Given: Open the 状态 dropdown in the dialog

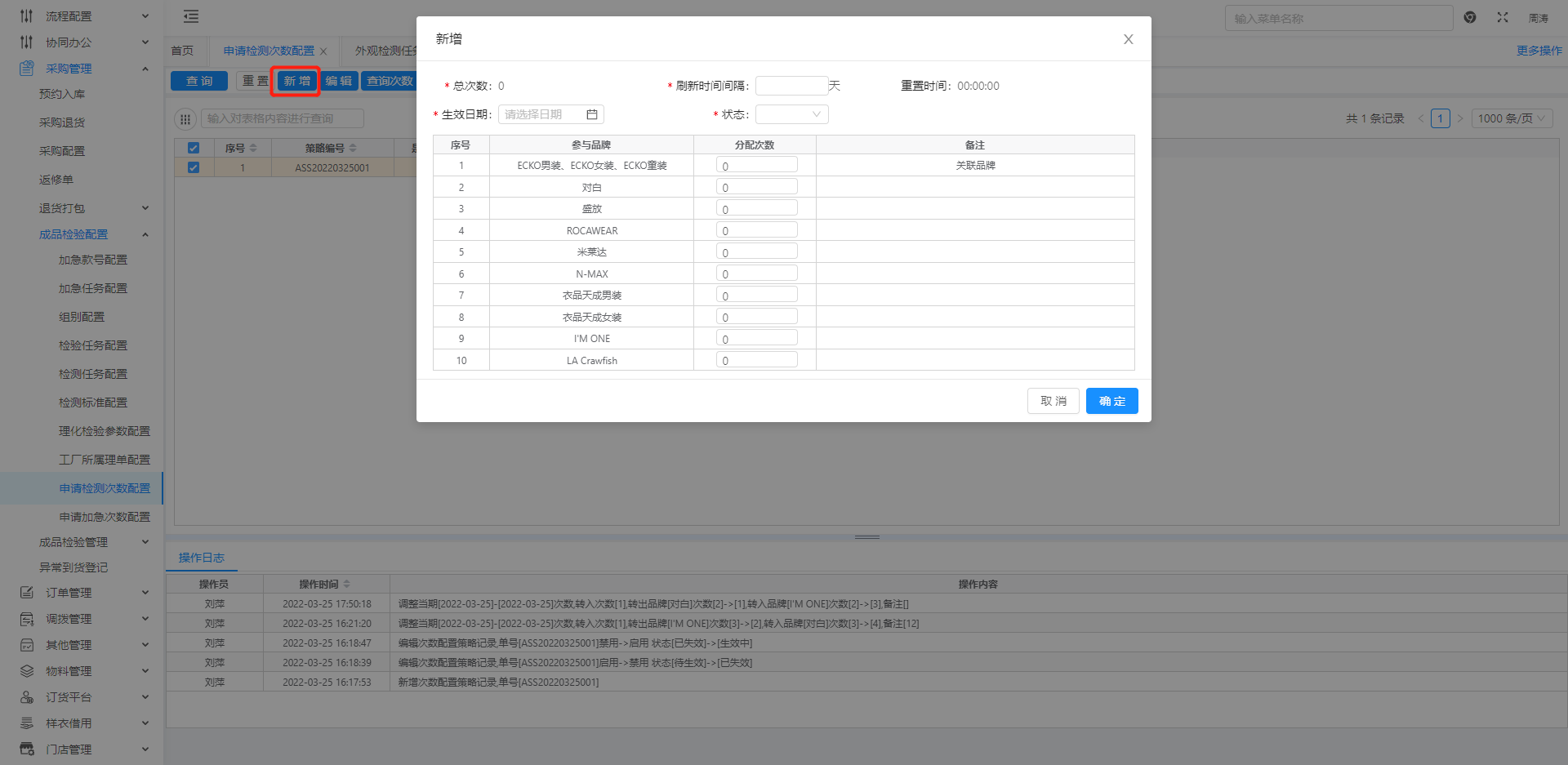Looking at the screenshot, I should pos(791,114).
